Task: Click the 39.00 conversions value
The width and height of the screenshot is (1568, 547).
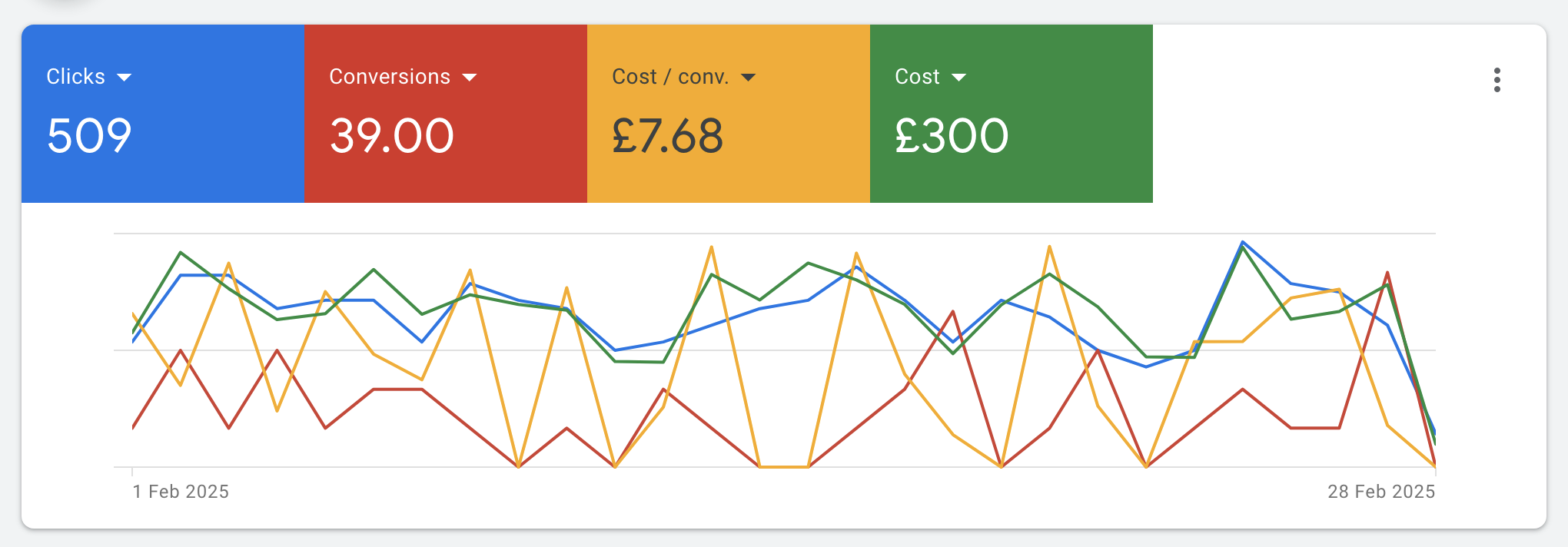Action: tap(391, 136)
